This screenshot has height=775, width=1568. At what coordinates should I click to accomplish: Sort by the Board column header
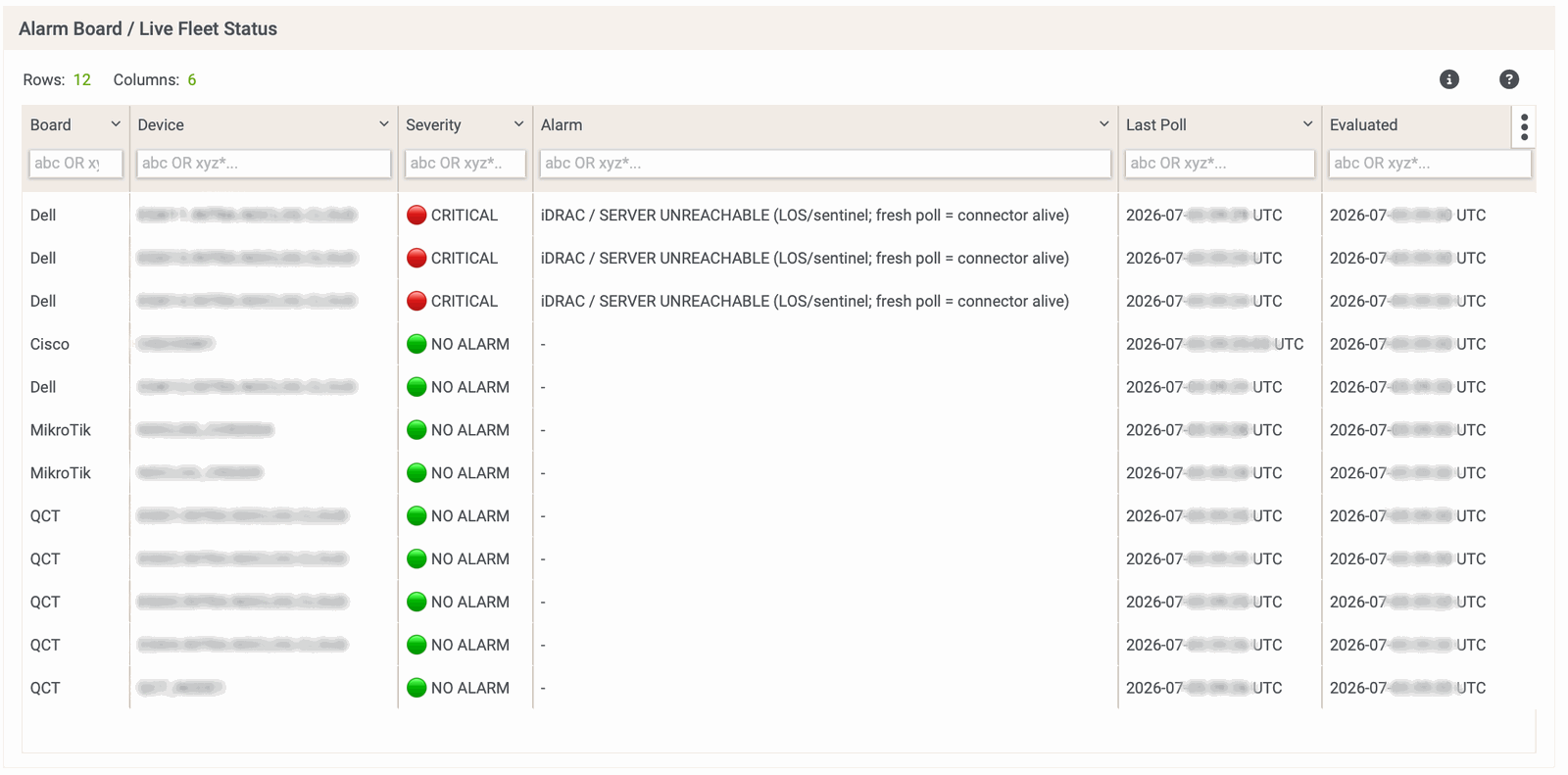[51, 125]
